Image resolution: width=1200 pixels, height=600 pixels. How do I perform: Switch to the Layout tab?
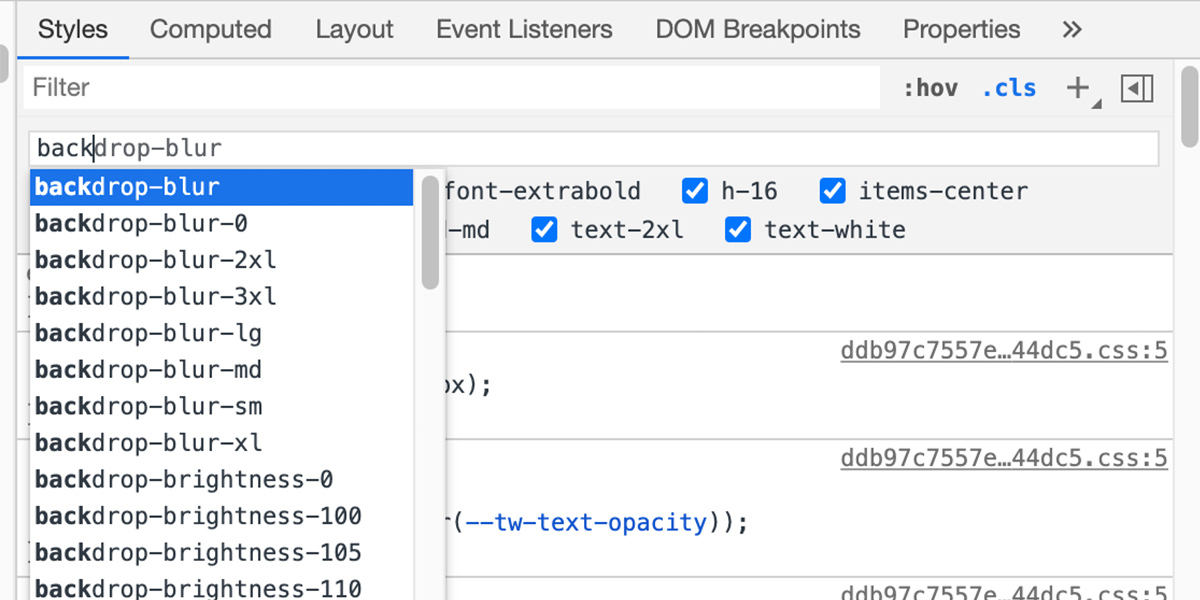pyautogui.click(x=353, y=29)
